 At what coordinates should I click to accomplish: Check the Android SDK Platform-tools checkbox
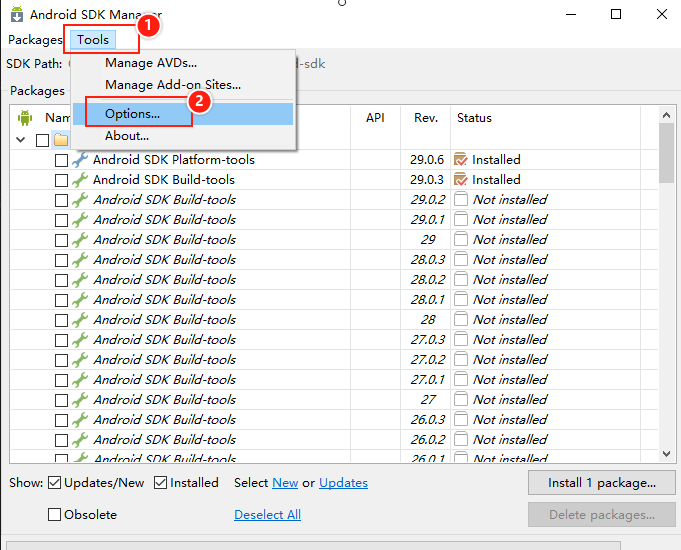click(61, 160)
